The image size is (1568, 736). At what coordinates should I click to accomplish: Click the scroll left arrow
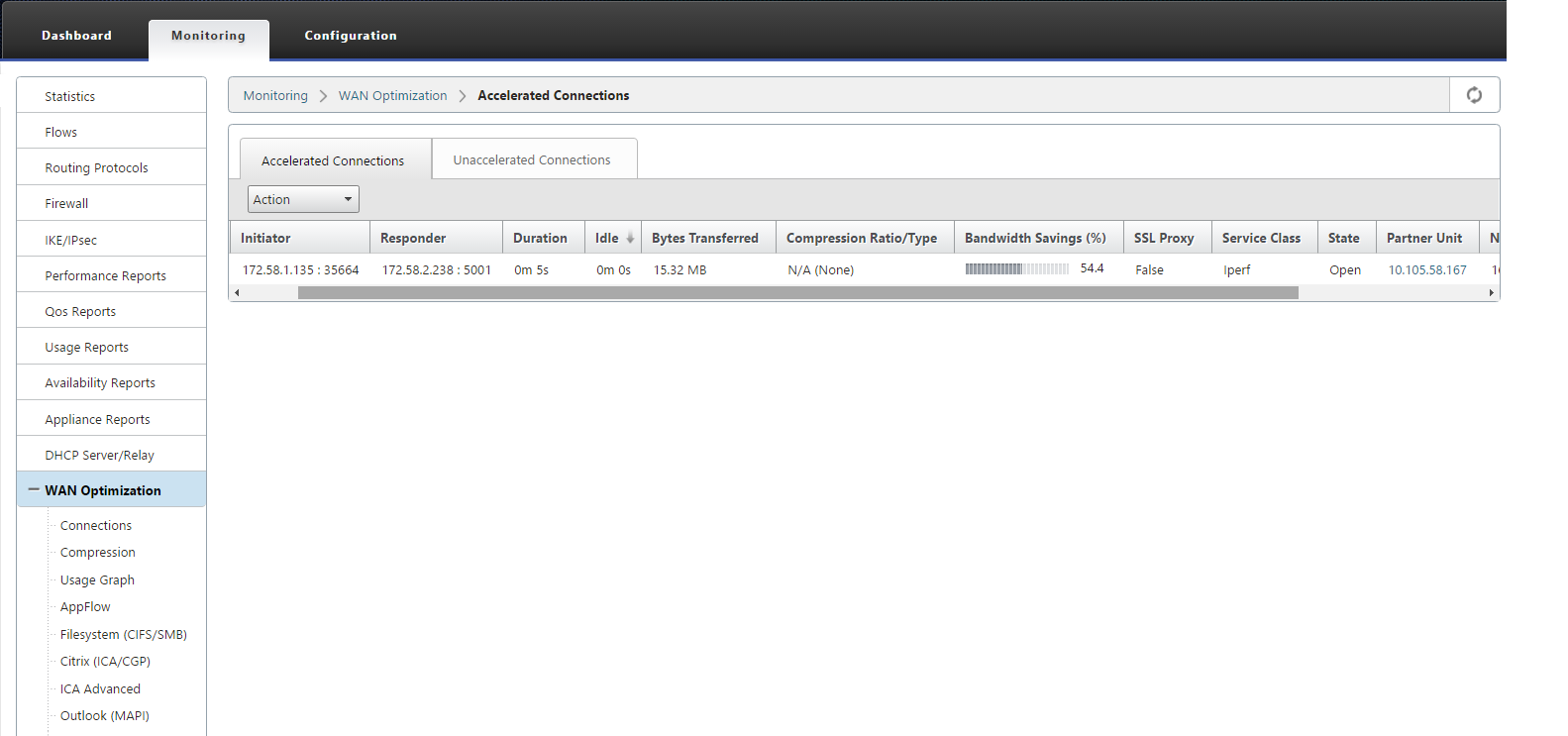[237, 292]
